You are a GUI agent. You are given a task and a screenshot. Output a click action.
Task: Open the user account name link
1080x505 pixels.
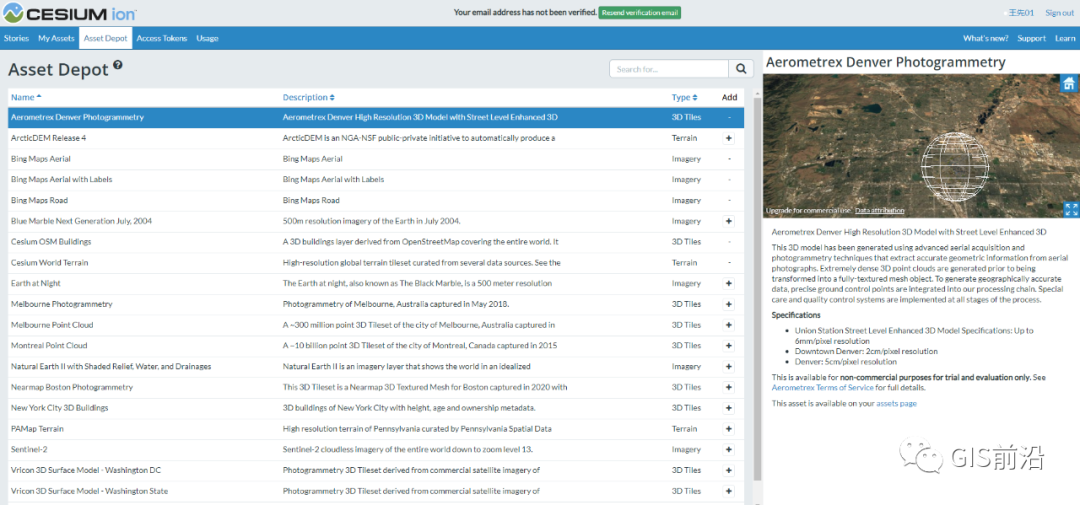click(1021, 12)
